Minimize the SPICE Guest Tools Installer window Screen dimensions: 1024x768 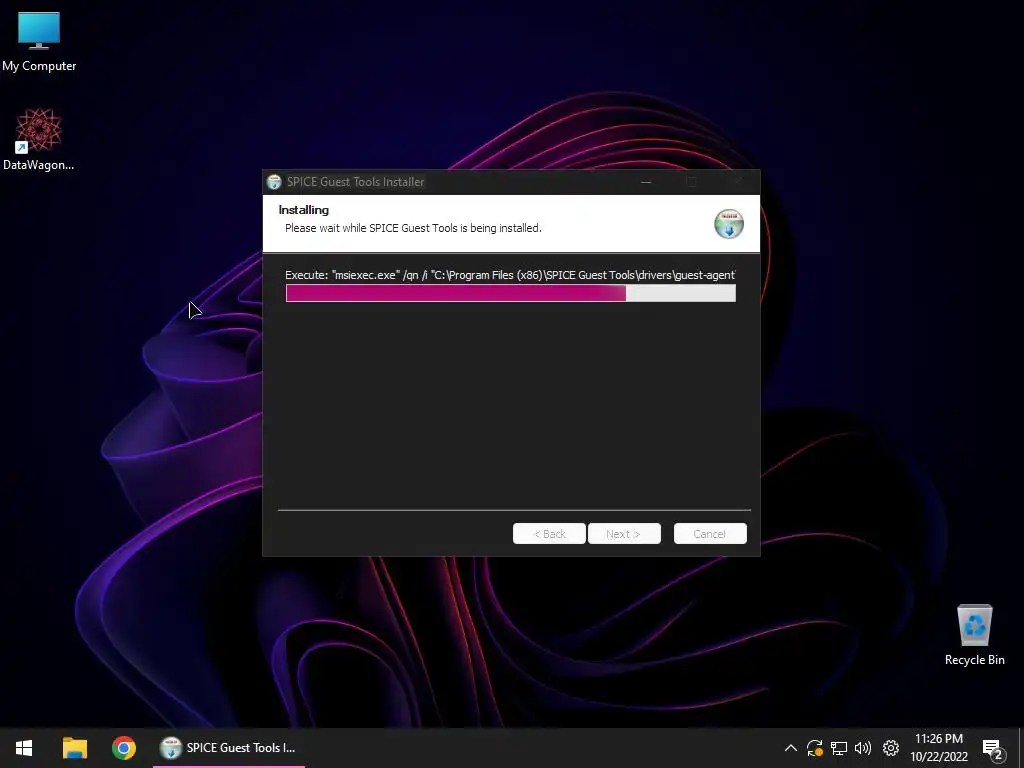tap(646, 182)
